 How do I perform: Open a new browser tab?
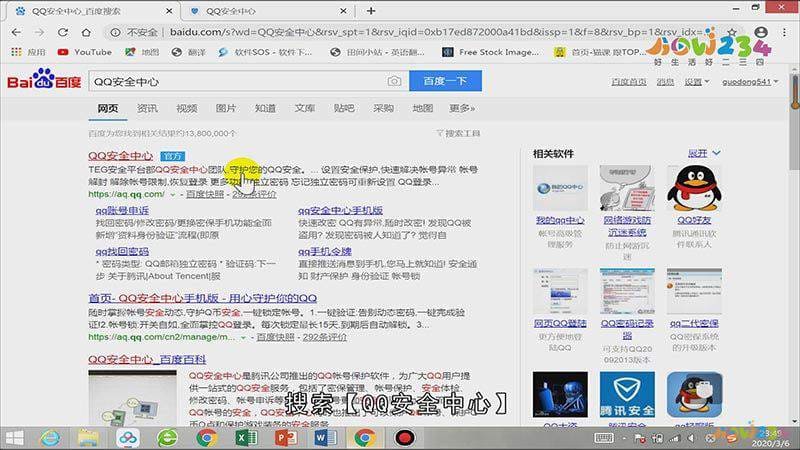click(x=371, y=11)
